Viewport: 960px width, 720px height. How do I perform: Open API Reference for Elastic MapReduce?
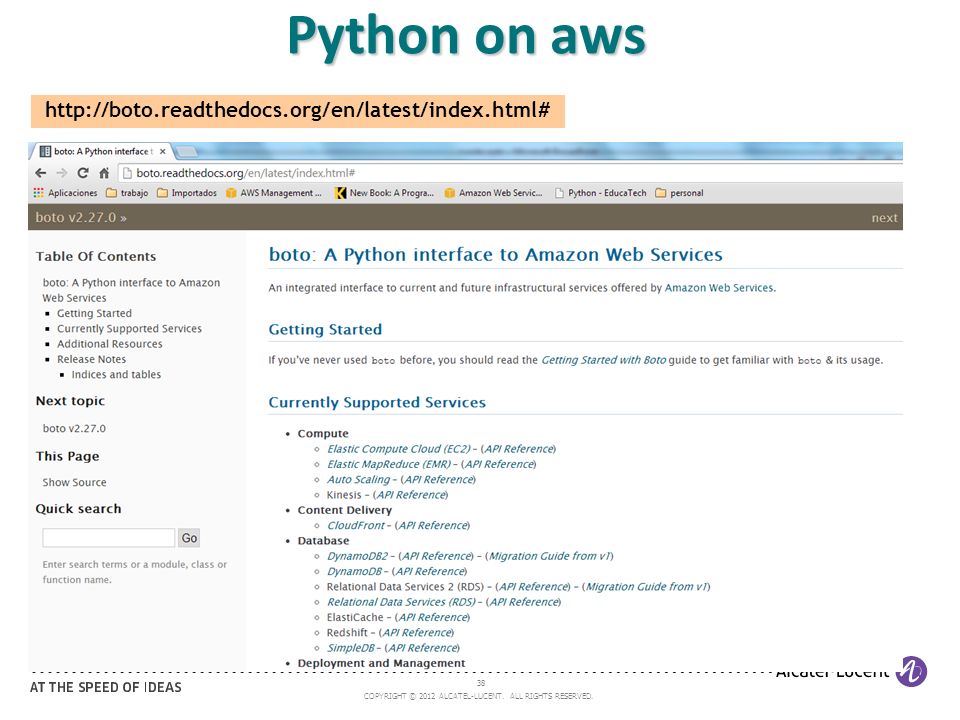[x=500, y=464]
